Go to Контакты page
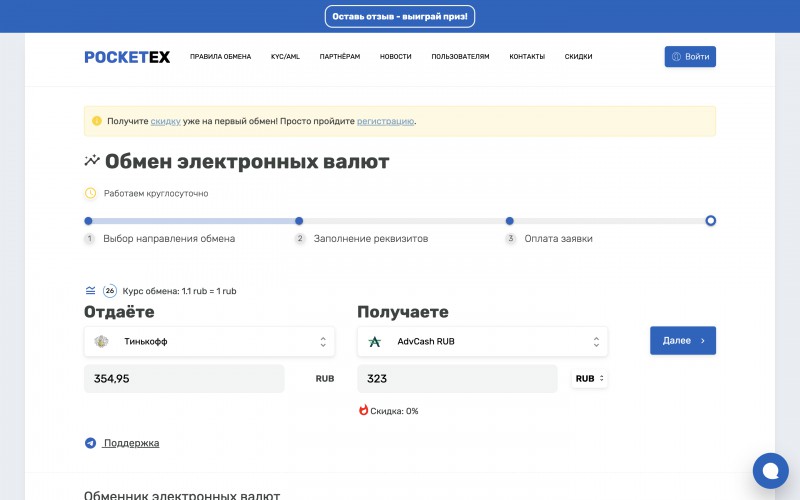800x500 pixels. [x=527, y=57]
